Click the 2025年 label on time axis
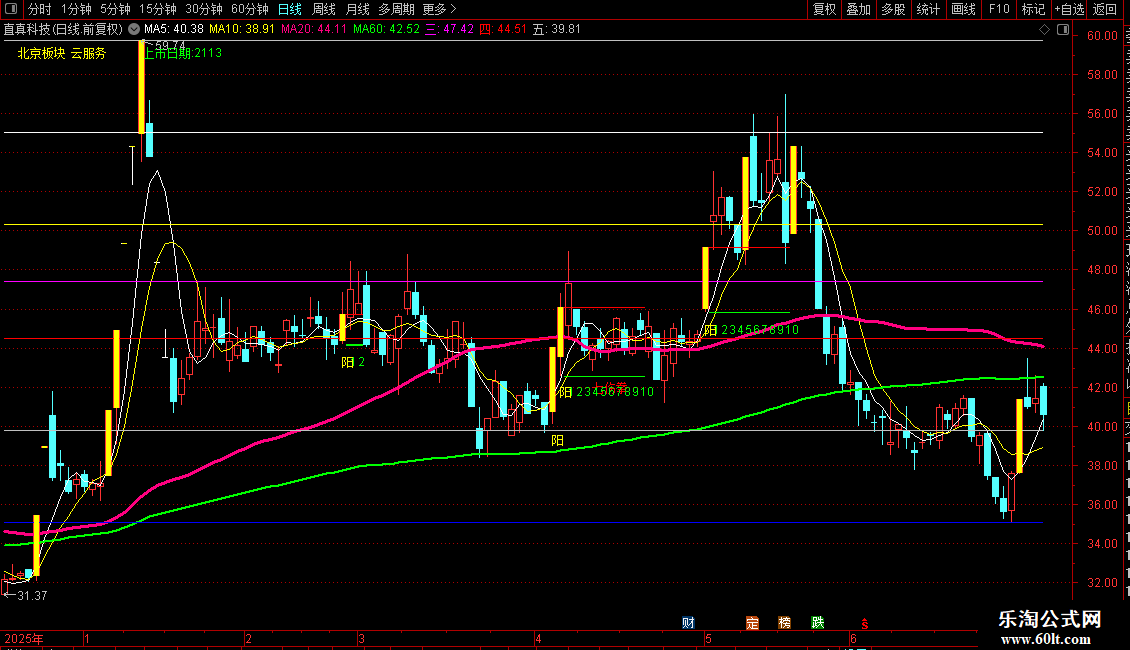Image resolution: width=1130 pixels, height=650 pixels. pyautogui.click(x=24, y=638)
